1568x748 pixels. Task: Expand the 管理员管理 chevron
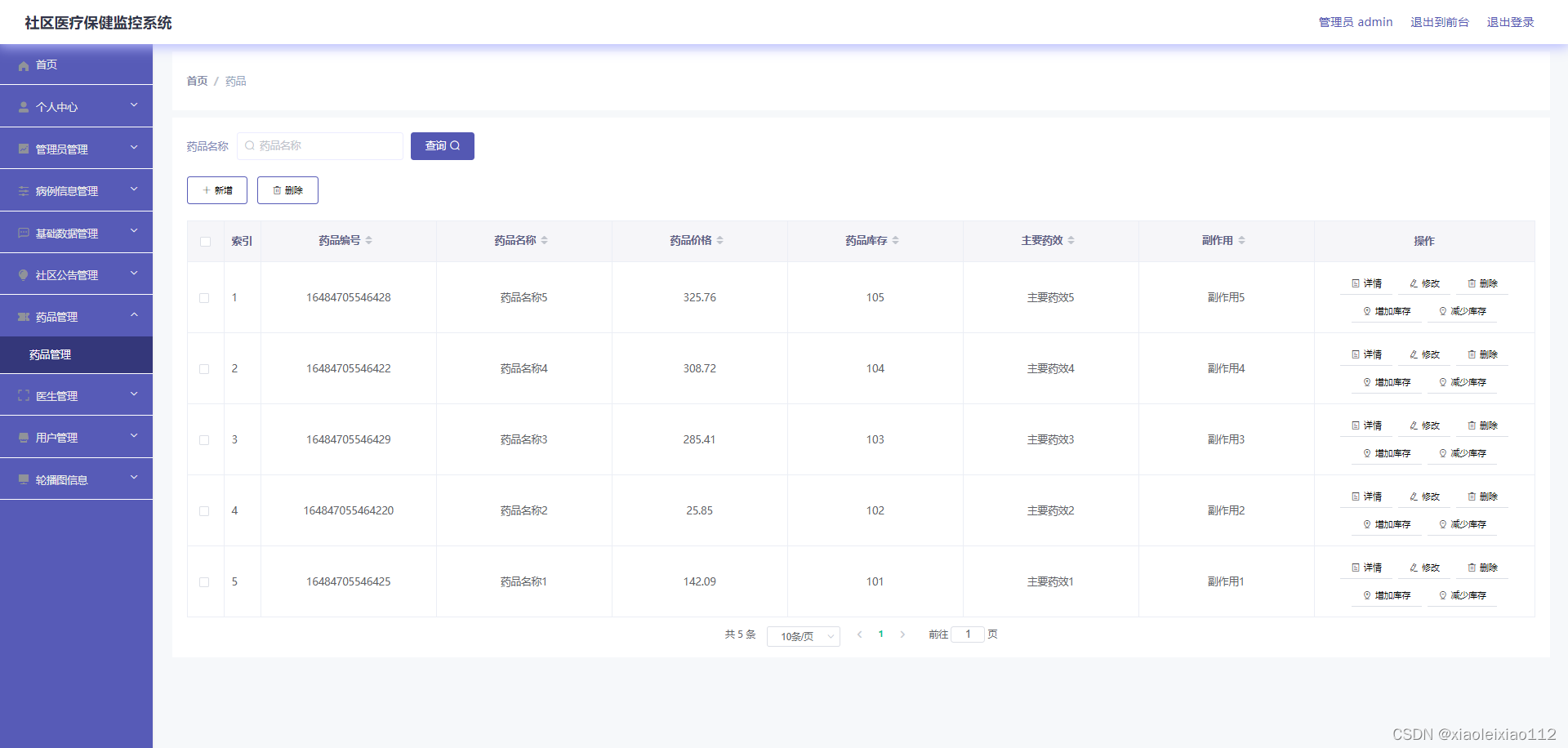coord(134,148)
